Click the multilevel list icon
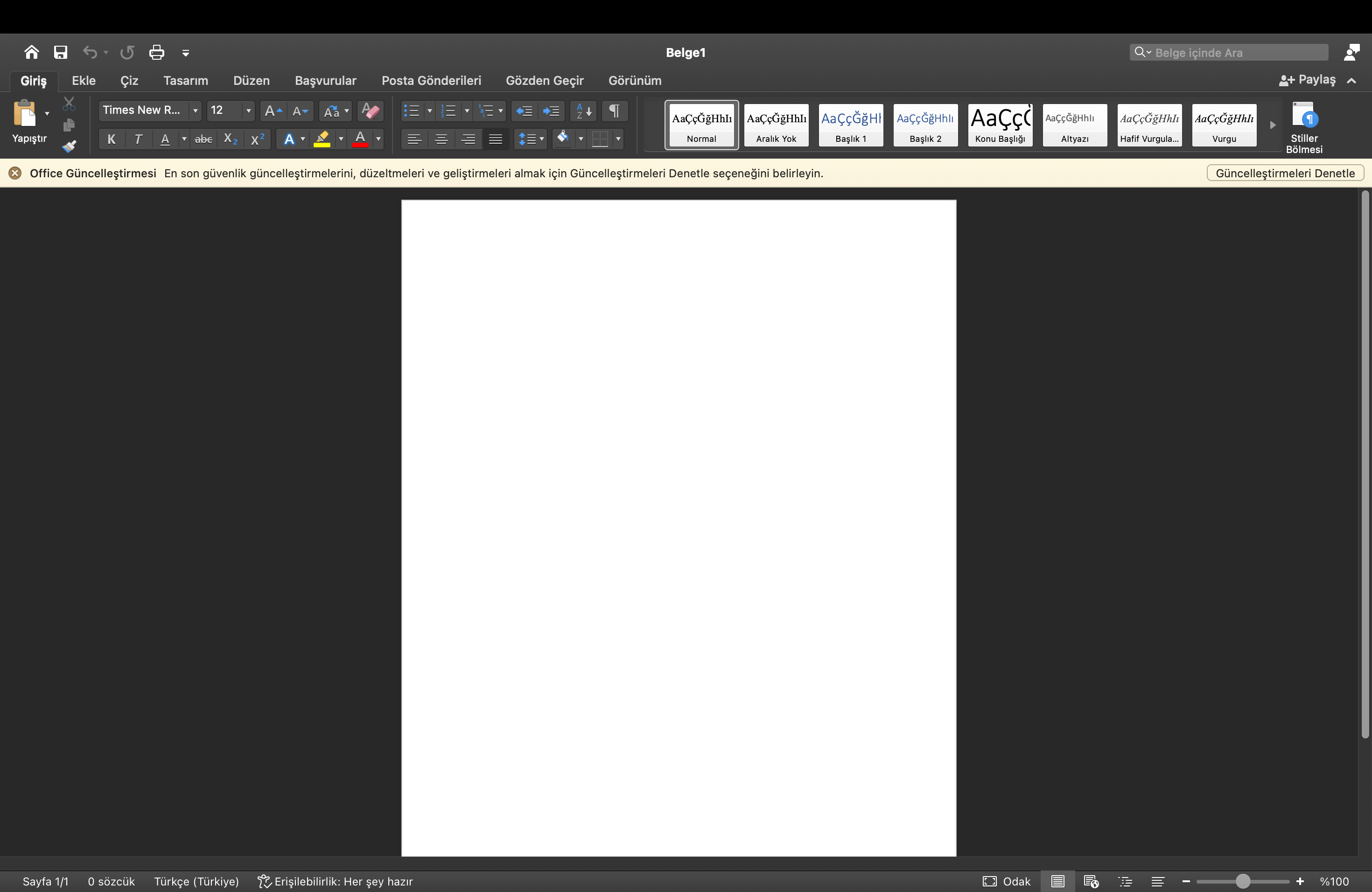This screenshot has height=892, width=1372. pos(486,111)
